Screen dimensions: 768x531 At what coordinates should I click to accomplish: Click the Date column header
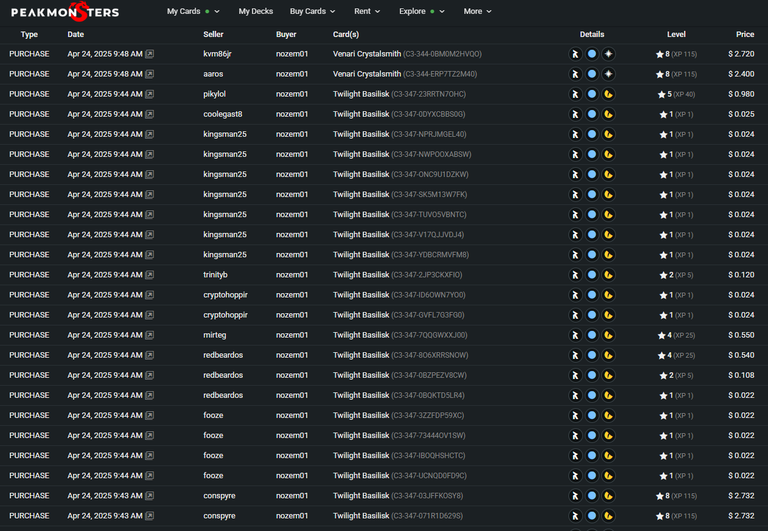(x=75, y=34)
